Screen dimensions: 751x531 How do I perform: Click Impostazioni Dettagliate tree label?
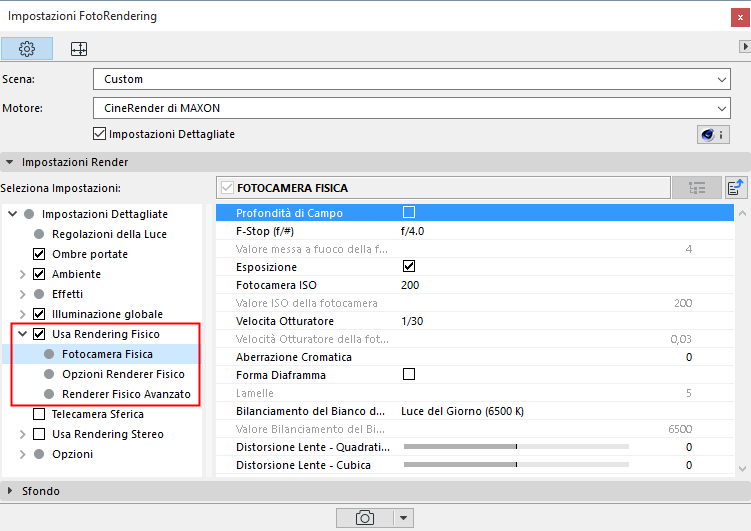tap(104, 214)
